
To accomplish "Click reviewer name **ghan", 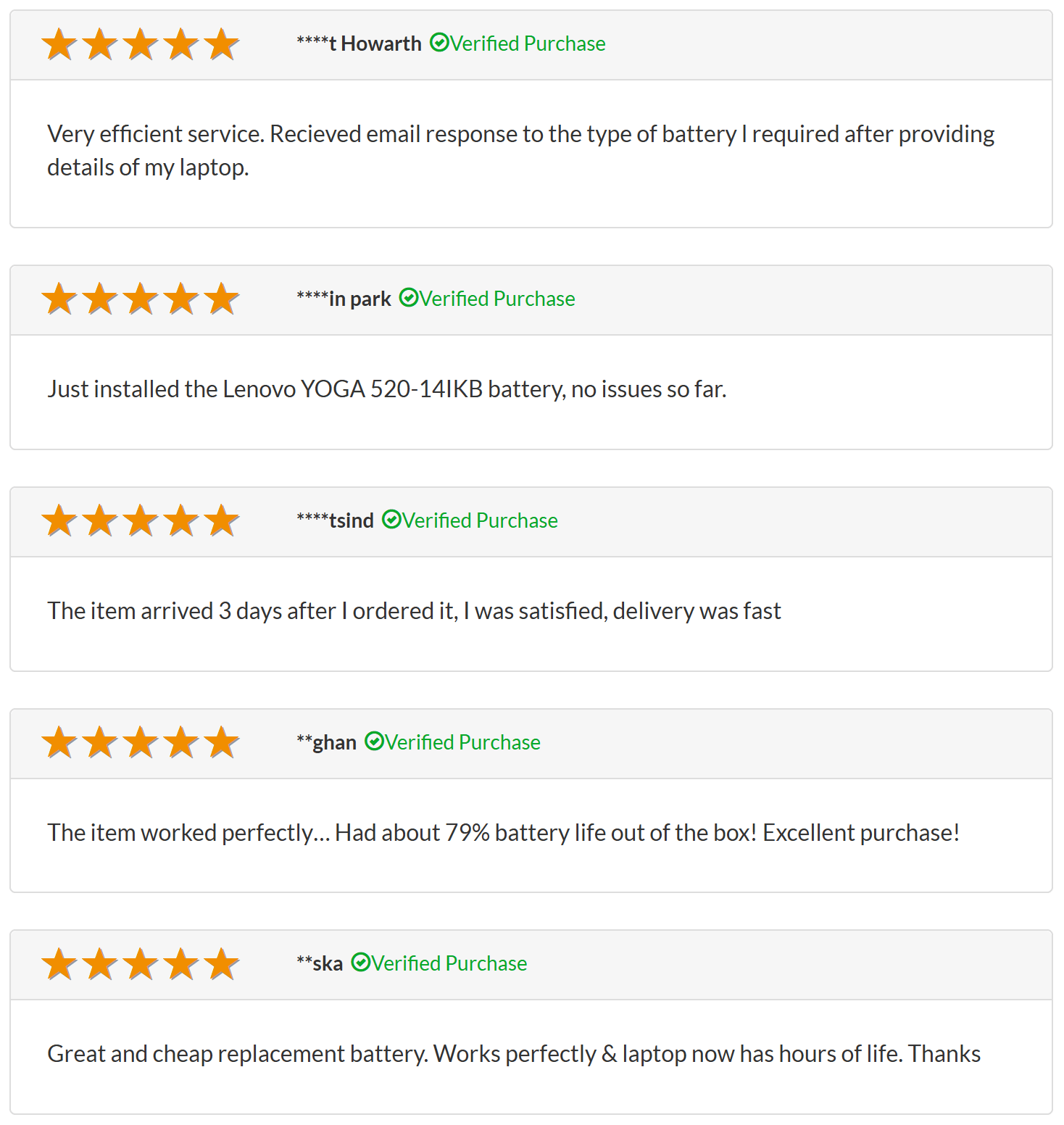I will [x=326, y=742].
